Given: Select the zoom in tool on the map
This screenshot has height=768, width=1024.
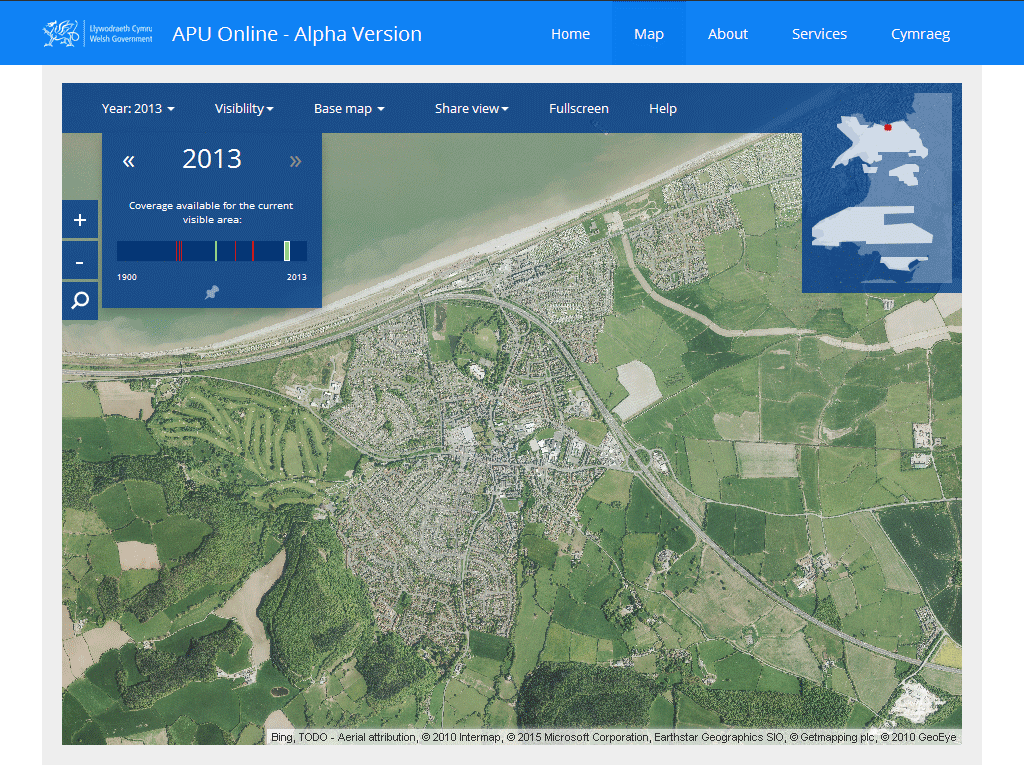Looking at the screenshot, I should click(80, 219).
